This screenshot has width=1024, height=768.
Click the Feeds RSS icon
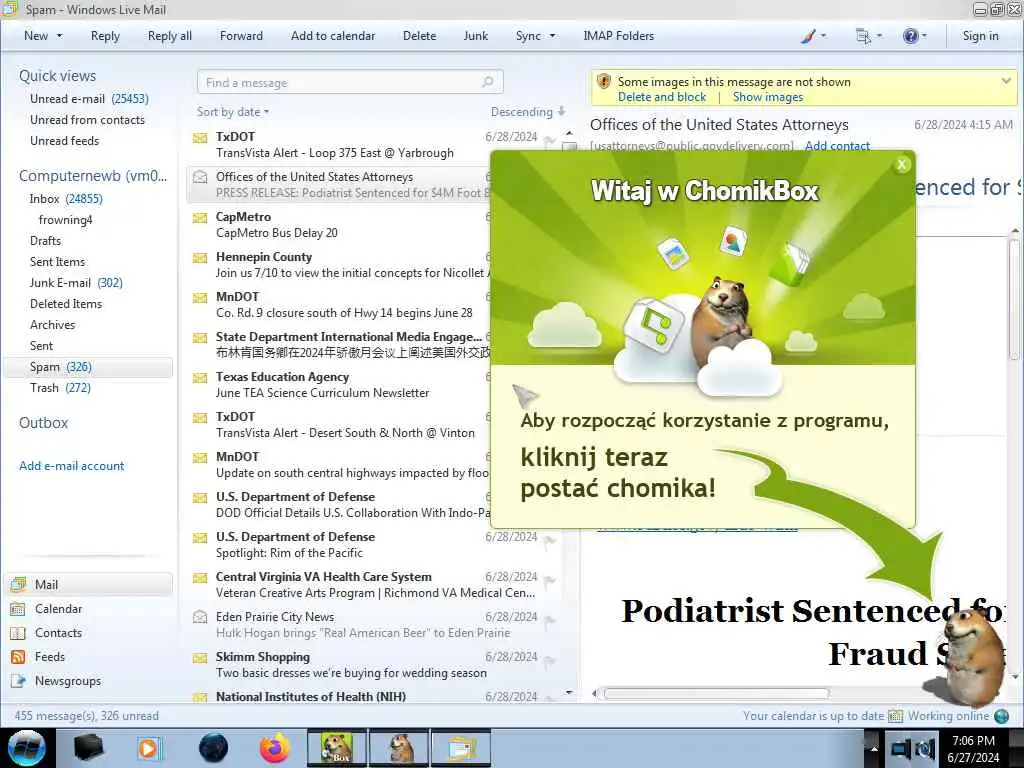click(18, 657)
